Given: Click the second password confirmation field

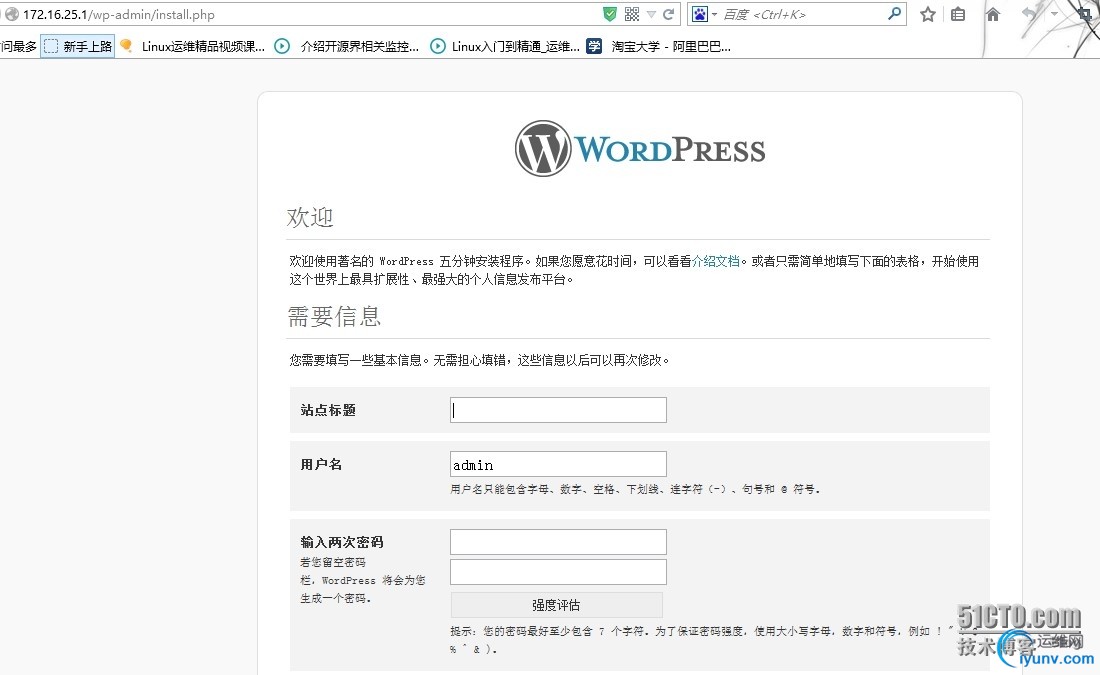Looking at the screenshot, I should click(x=558, y=572).
